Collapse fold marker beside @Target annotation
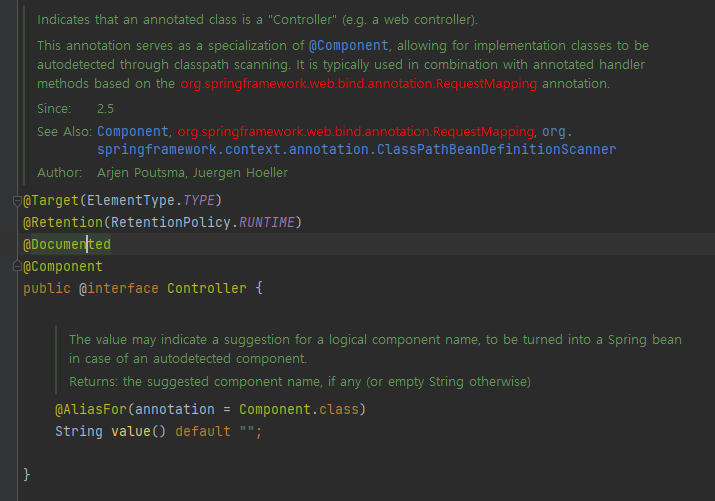Image resolution: width=715 pixels, height=501 pixels. point(17,201)
